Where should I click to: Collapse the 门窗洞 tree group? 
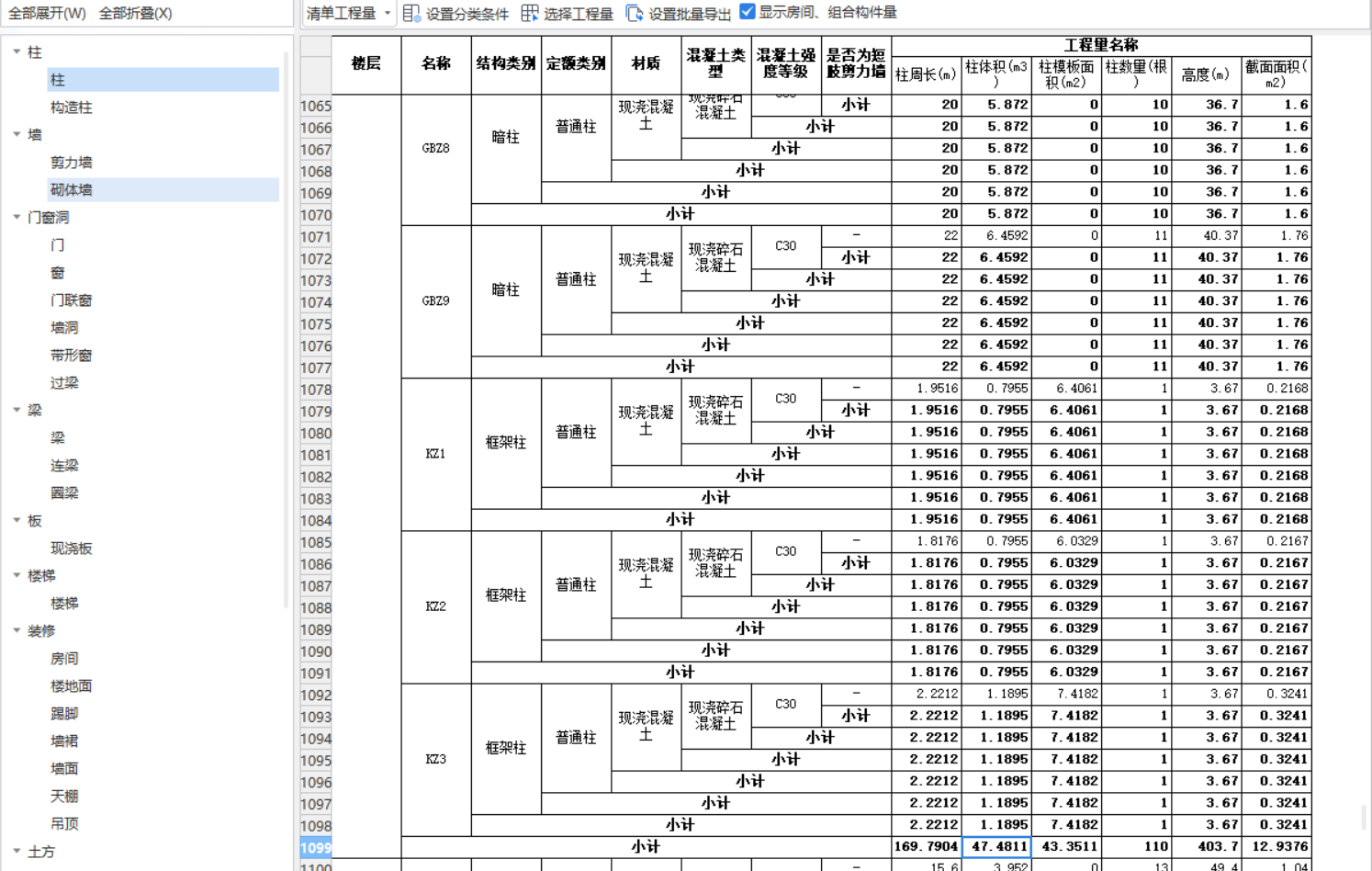coord(17,218)
